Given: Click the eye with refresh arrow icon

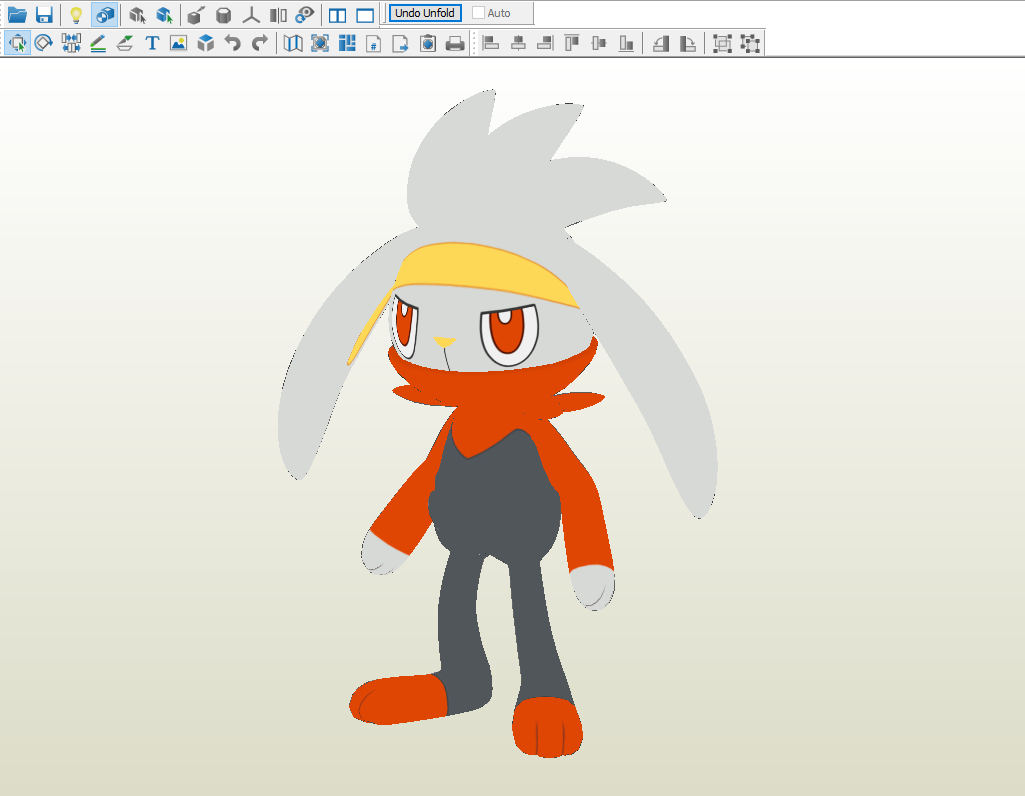Looking at the screenshot, I should 305,14.
